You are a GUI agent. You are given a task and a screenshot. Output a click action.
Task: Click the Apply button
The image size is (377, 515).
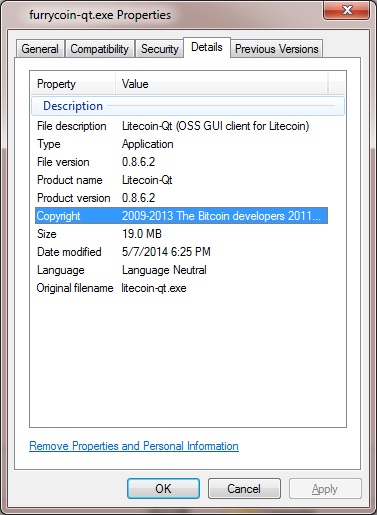(325, 489)
